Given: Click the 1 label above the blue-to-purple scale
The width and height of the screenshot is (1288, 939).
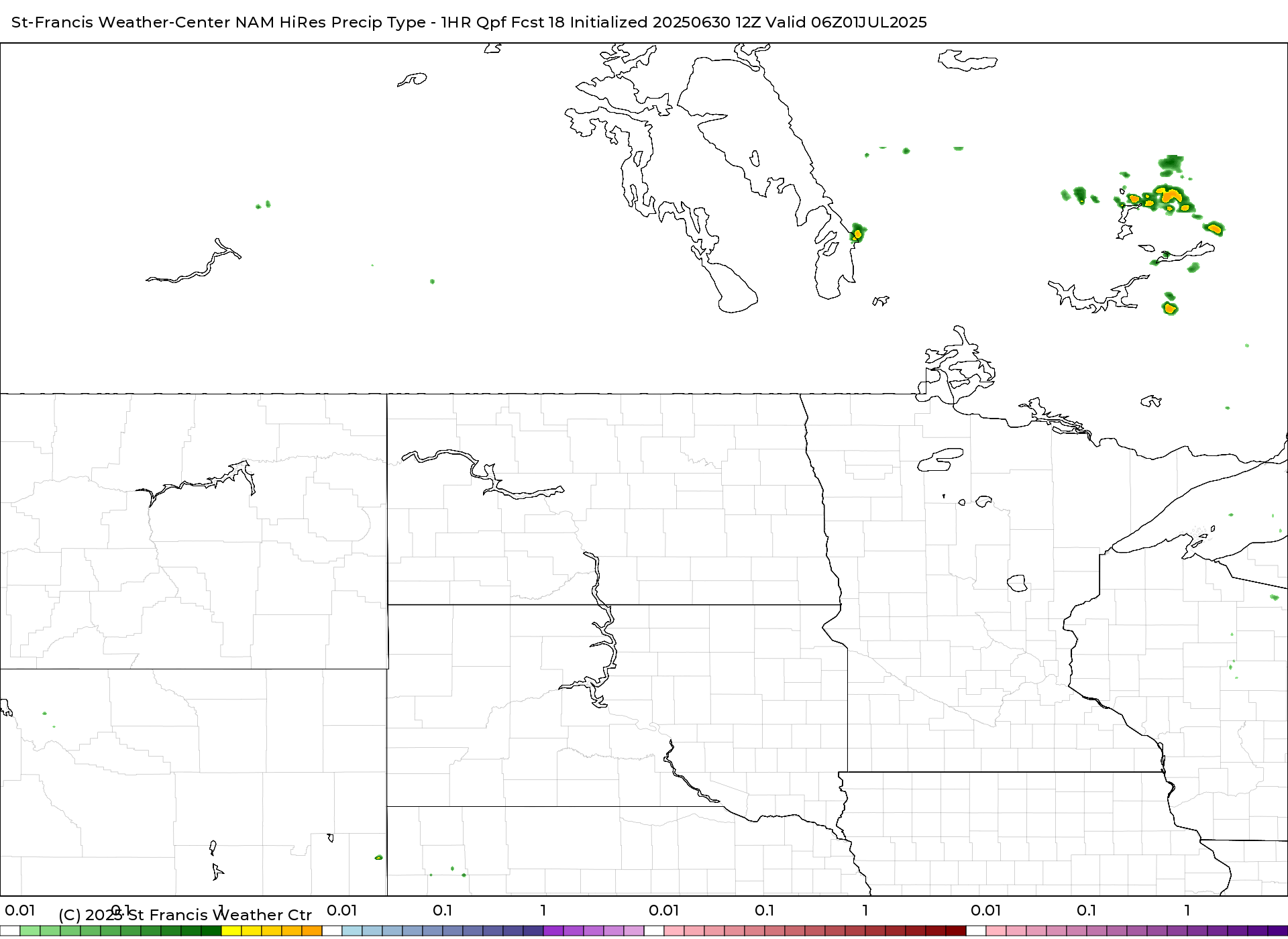Looking at the screenshot, I should (x=543, y=910).
